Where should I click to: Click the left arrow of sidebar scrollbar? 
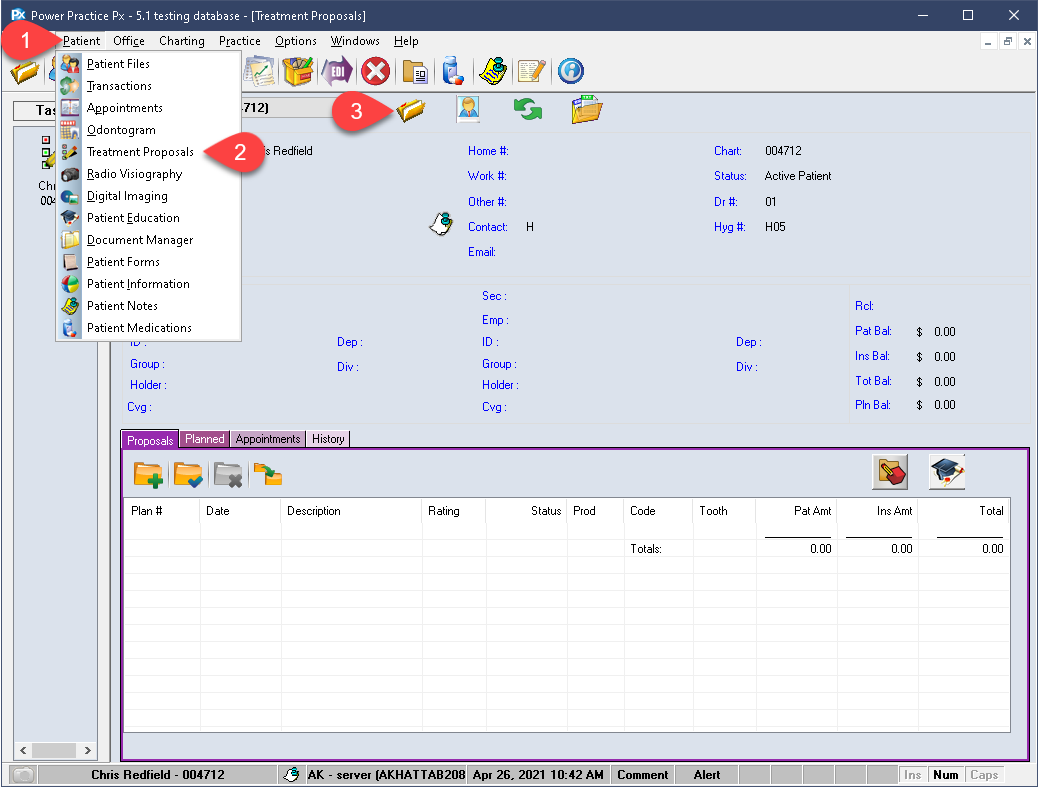(x=23, y=750)
